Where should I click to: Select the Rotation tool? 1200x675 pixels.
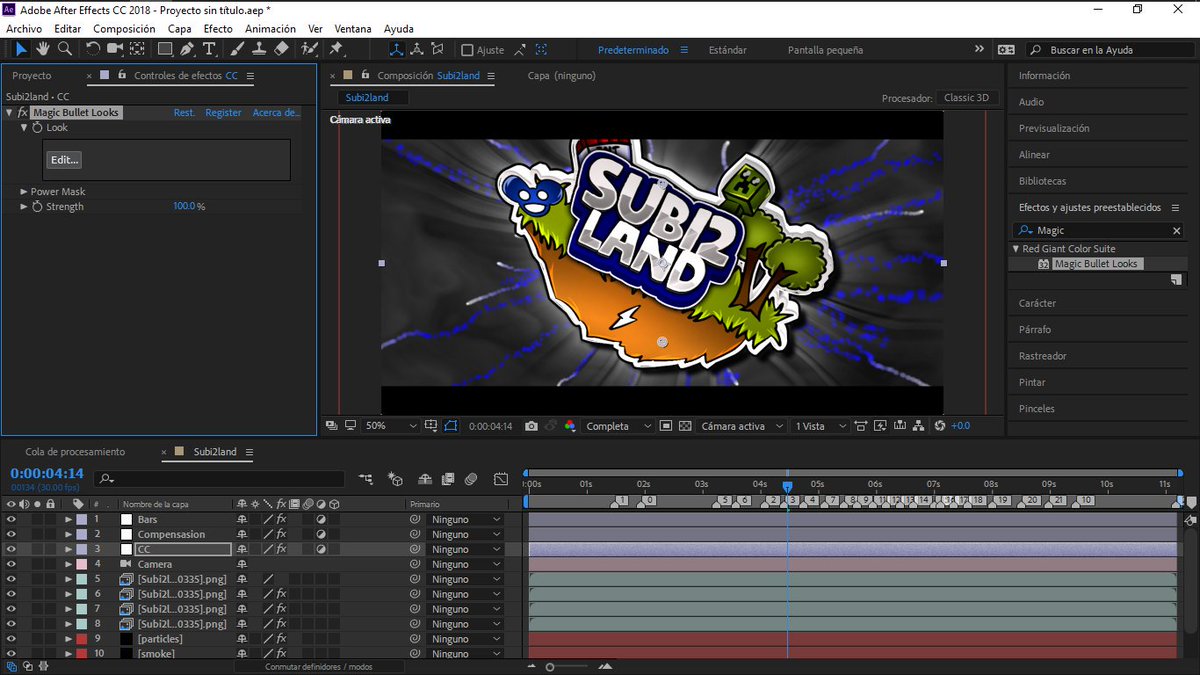coord(93,49)
